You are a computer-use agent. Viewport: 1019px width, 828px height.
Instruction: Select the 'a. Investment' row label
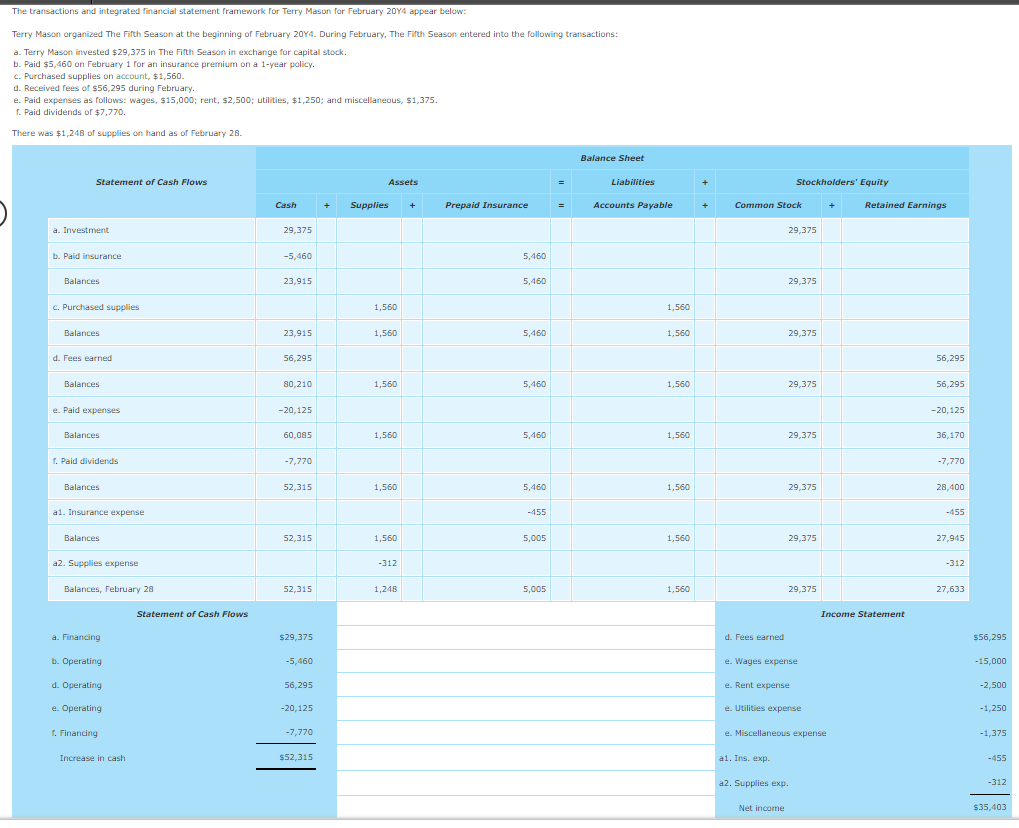click(81, 230)
